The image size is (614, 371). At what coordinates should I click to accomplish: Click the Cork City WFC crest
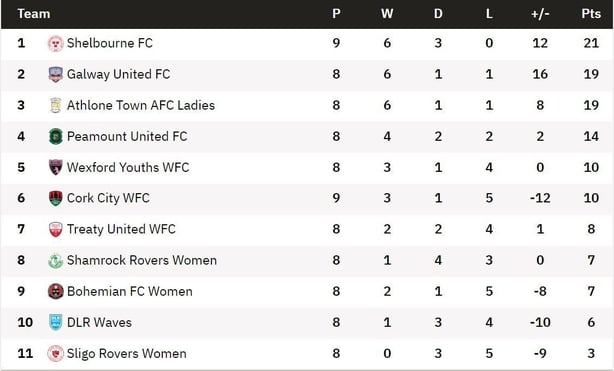(x=56, y=198)
